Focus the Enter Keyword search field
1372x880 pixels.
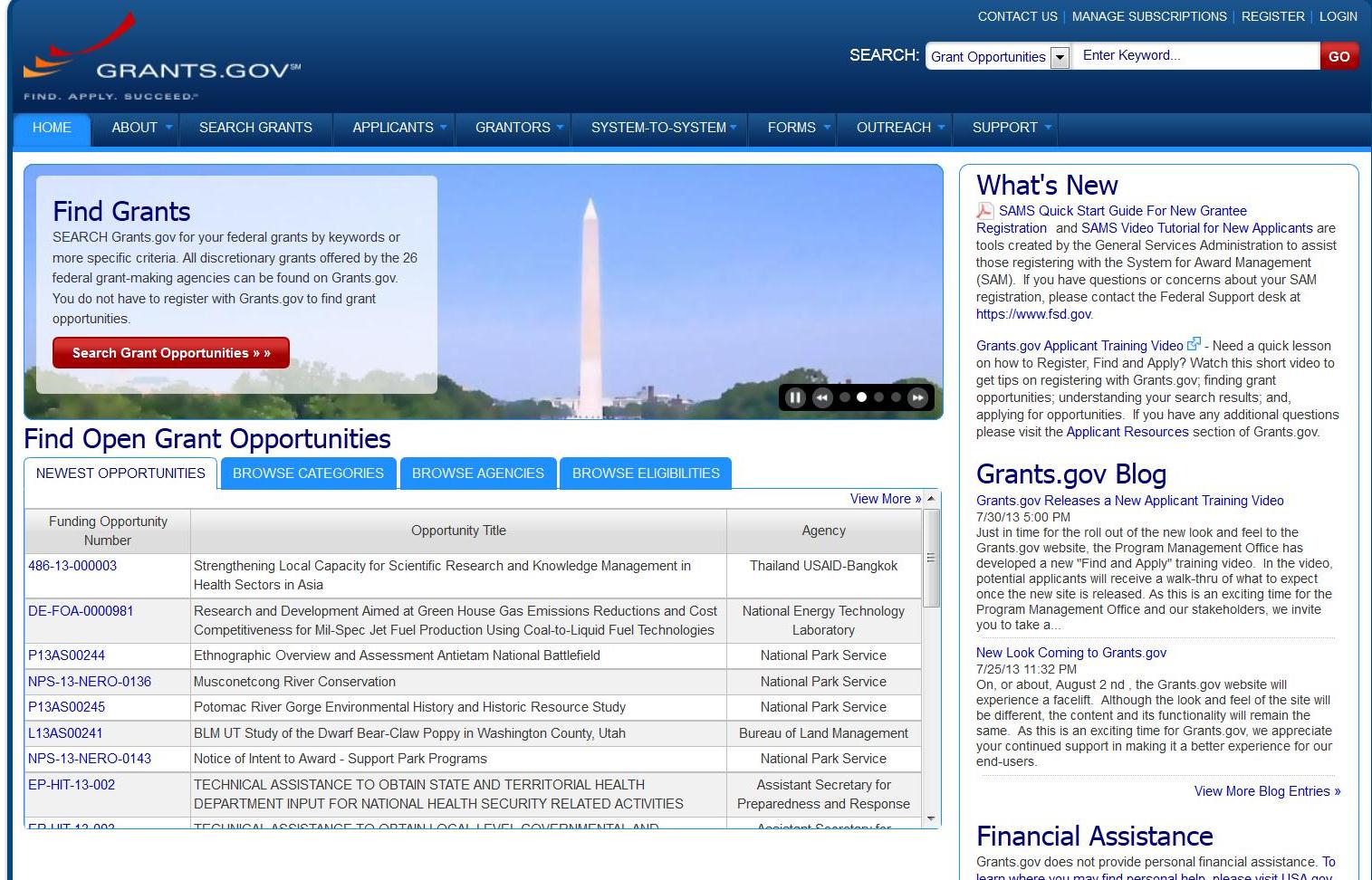(x=1196, y=55)
